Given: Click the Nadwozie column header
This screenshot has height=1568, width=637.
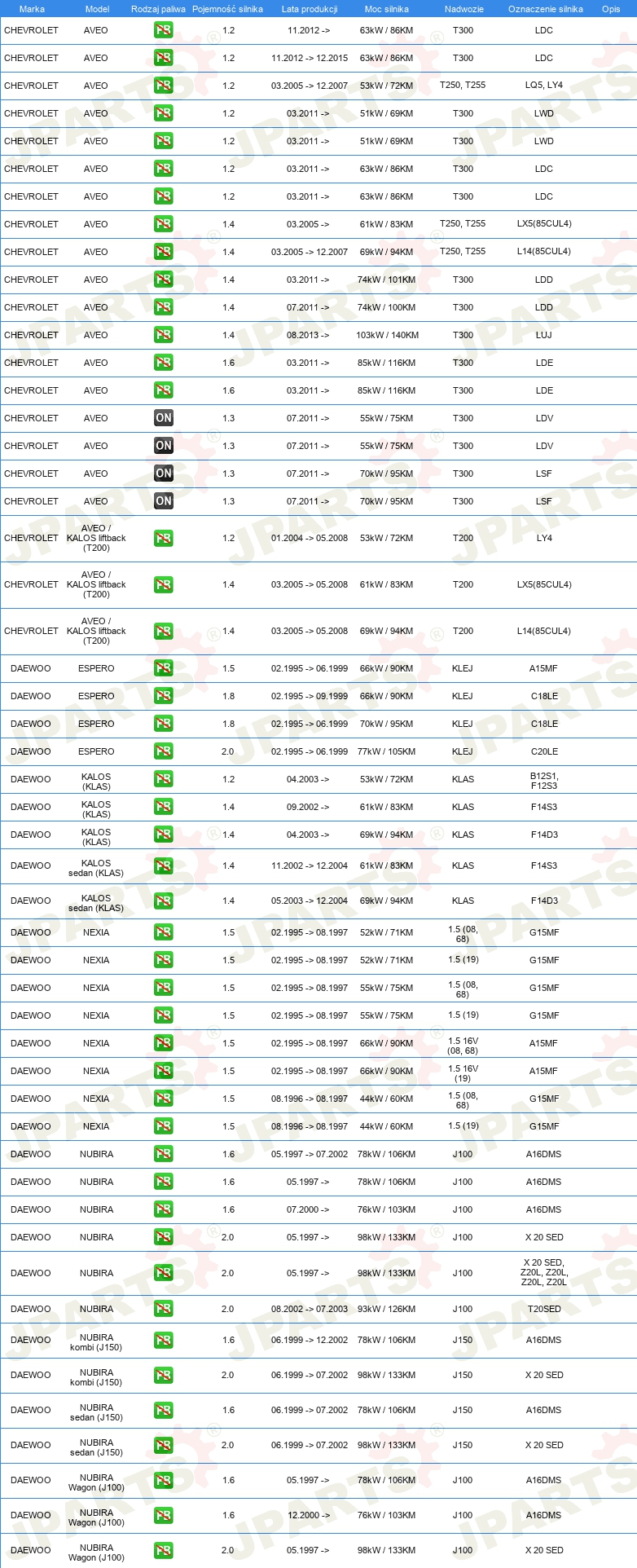Looking at the screenshot, I should point(463,9).
